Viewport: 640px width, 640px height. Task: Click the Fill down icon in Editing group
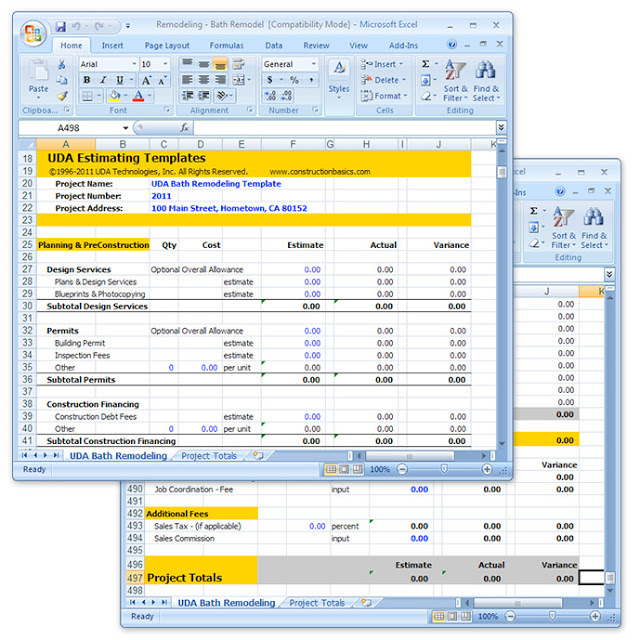[426, 80]
